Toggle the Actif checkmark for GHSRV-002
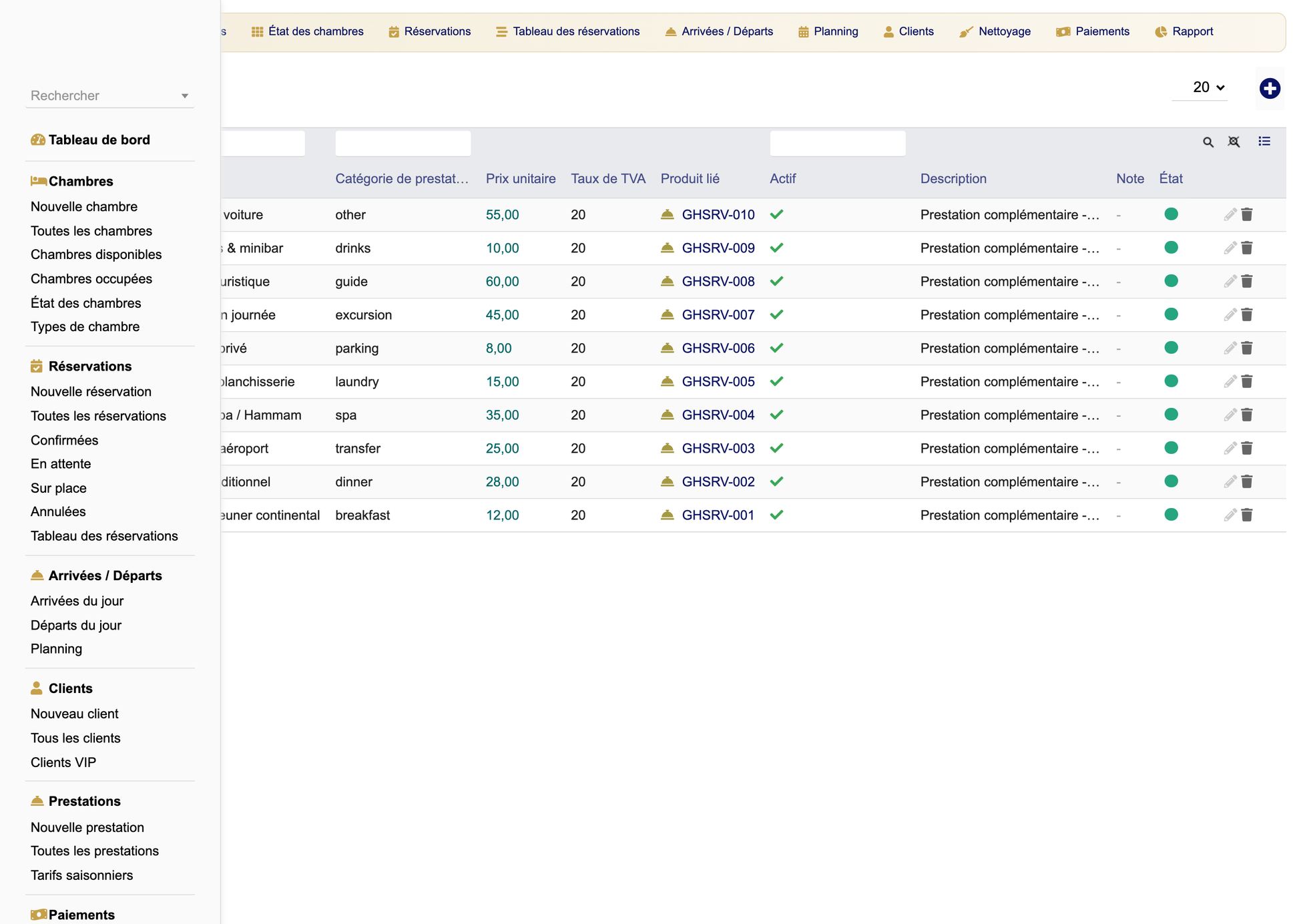 776,481
